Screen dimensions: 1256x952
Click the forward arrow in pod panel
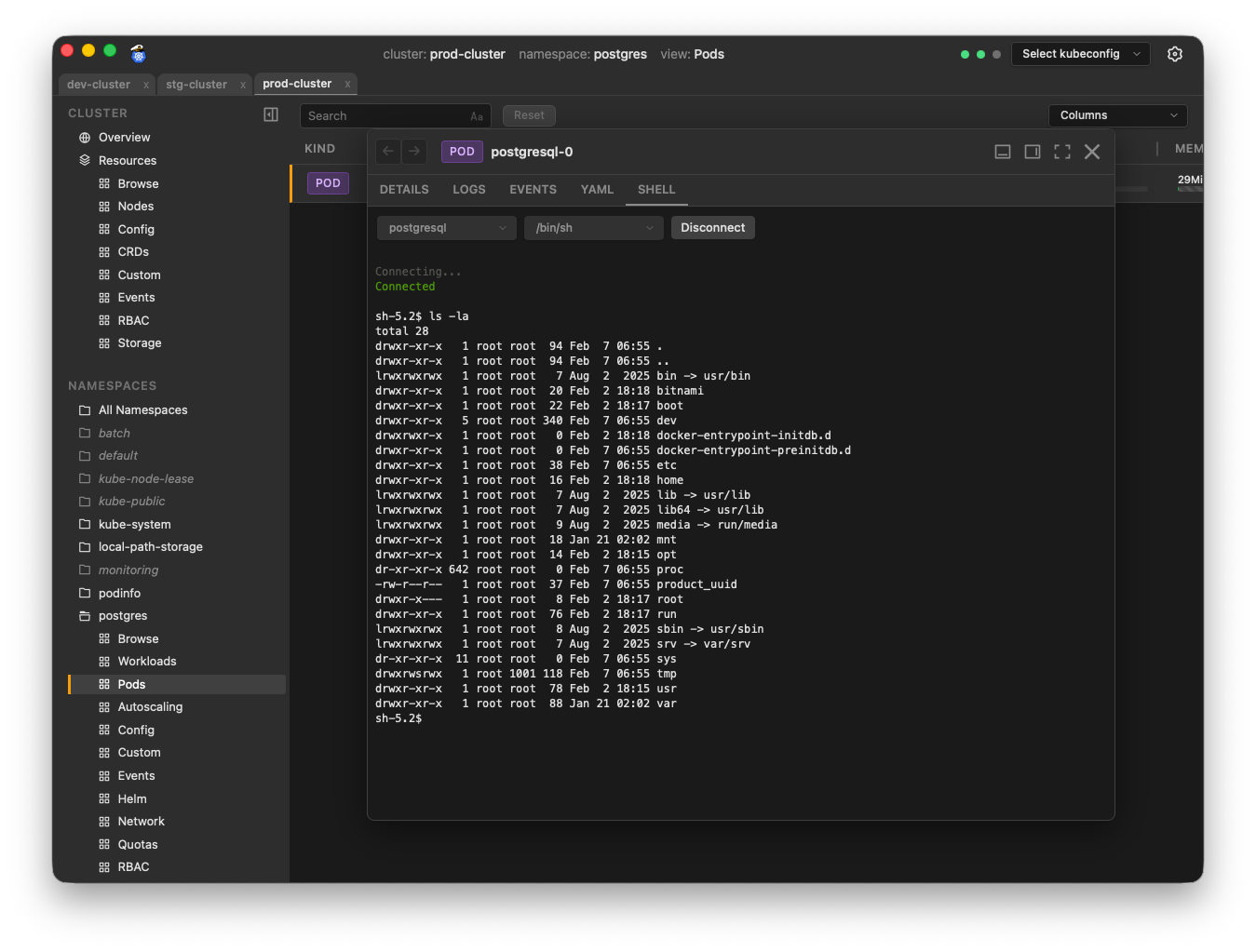pos(414,151)
